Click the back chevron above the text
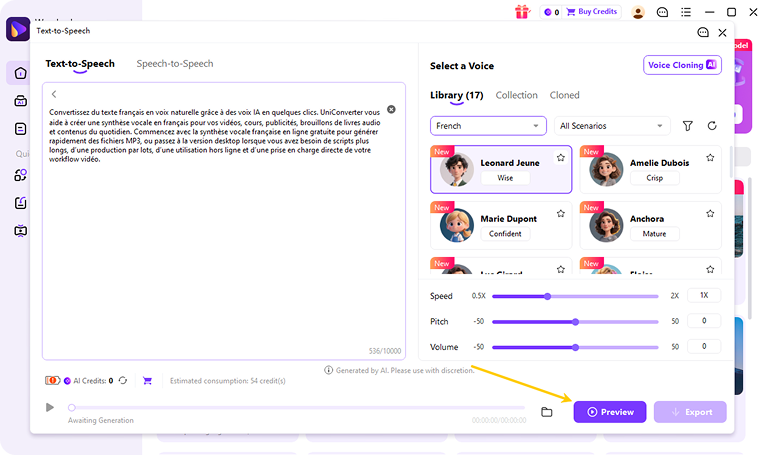 coord(54,94)
